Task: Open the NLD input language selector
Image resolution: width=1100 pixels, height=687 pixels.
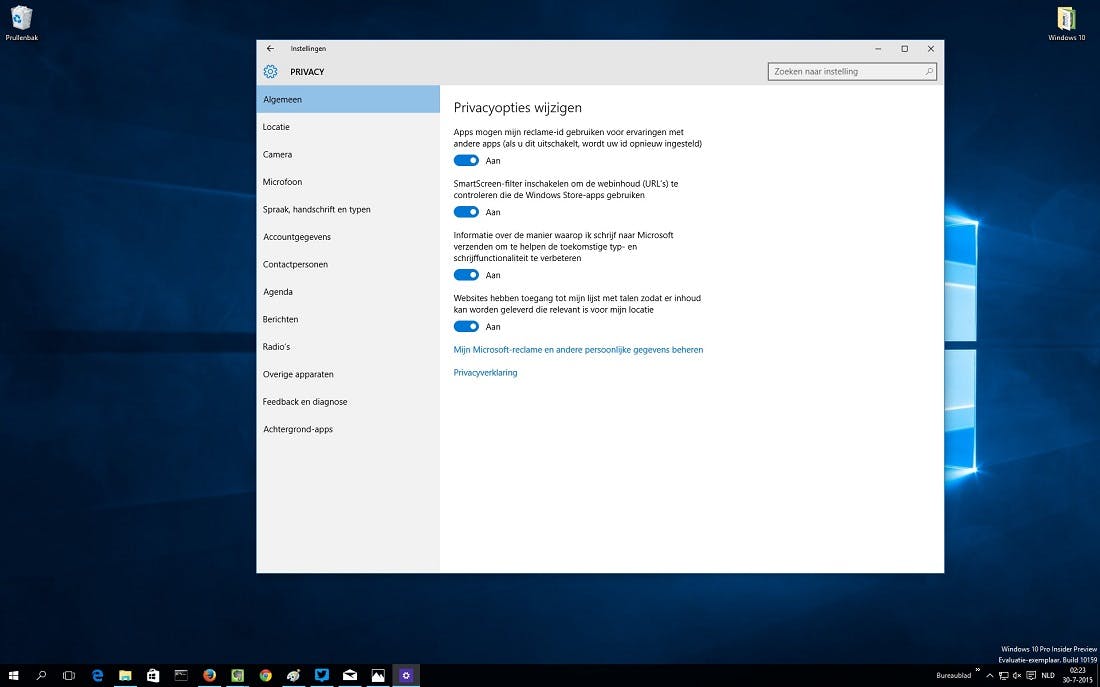Action: pyautogui.click(x=1048, y=675)
